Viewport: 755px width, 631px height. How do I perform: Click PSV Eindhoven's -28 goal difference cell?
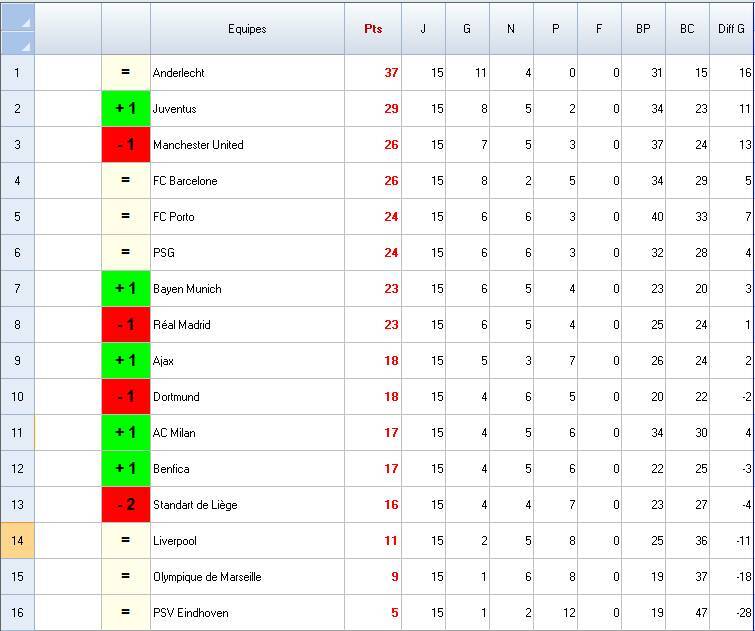point(732,613)
